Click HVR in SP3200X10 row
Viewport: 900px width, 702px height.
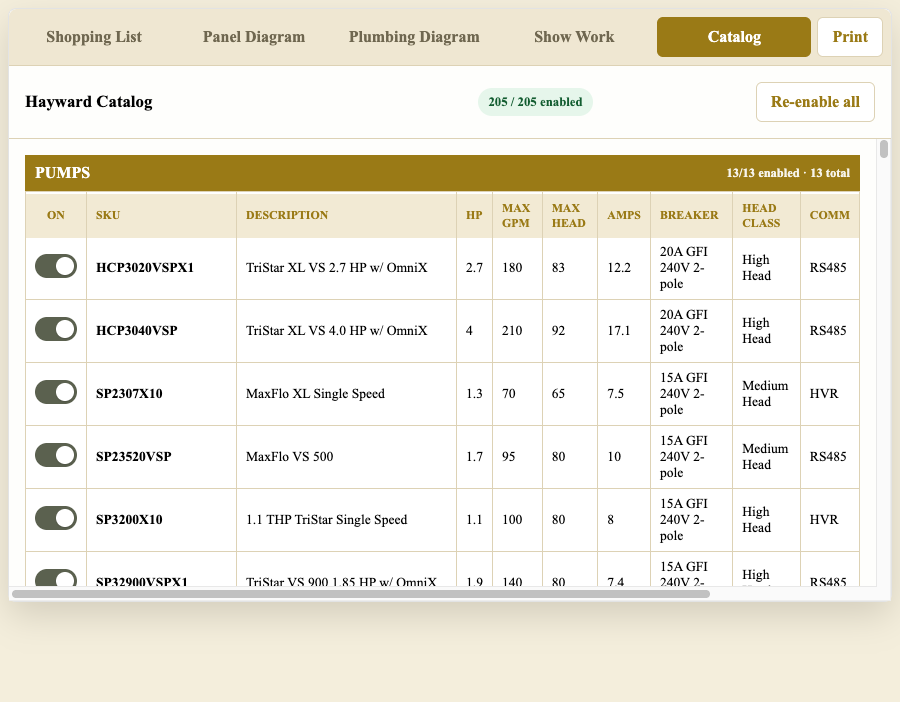[x=824, y=519]
